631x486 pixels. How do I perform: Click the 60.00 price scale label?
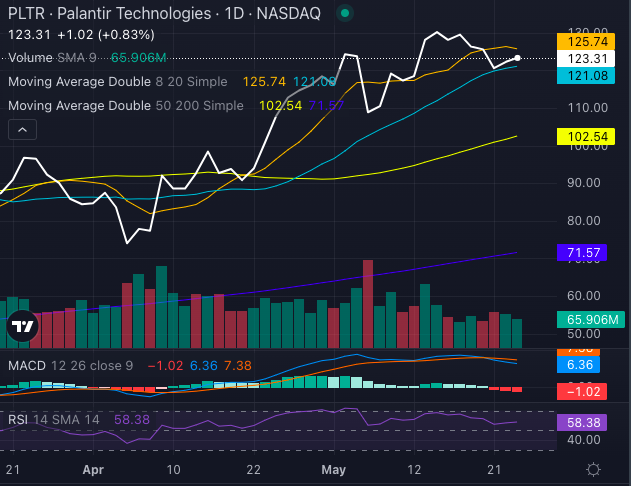584,296
